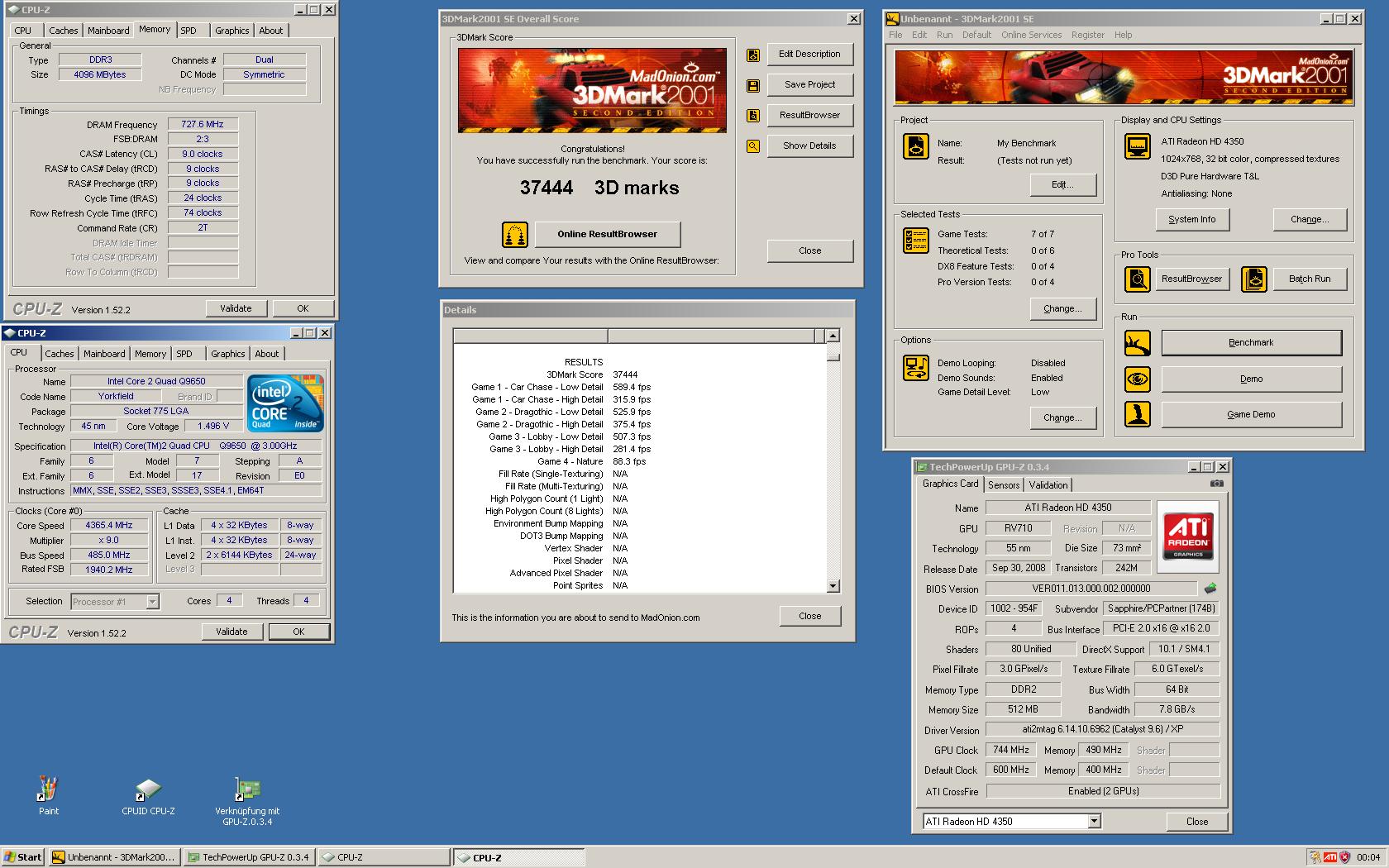Click the Show Details button
This screenshot has height=868, width=1389.
(x=810, y=146)
